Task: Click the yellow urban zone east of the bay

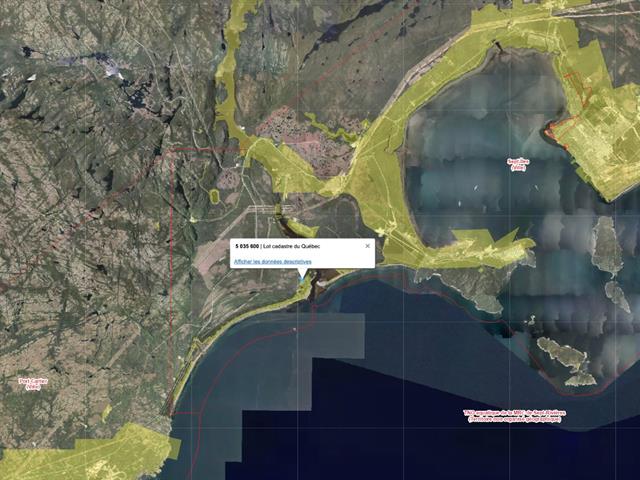Action: (600, 150)
